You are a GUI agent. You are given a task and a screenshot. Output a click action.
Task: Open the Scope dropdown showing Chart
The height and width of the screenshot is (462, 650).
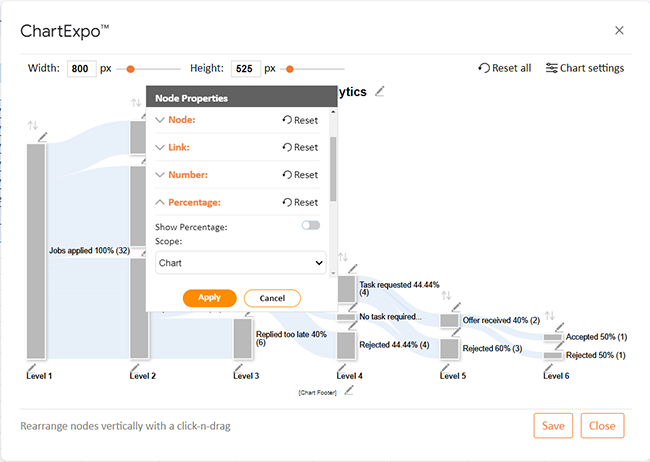point(240,263)
